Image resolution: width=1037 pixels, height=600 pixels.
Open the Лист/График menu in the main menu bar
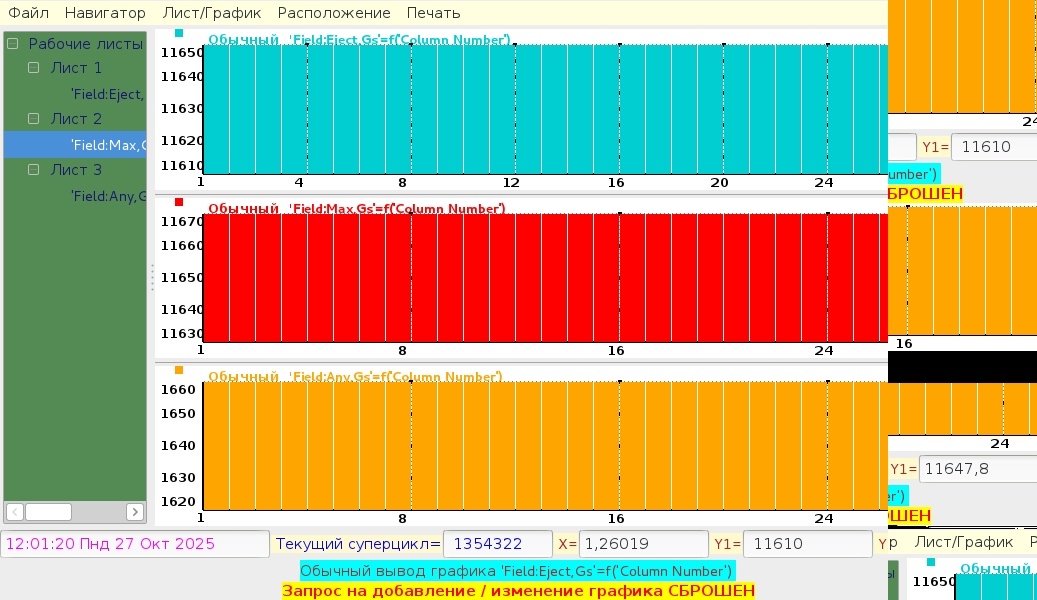click(212, 13)
